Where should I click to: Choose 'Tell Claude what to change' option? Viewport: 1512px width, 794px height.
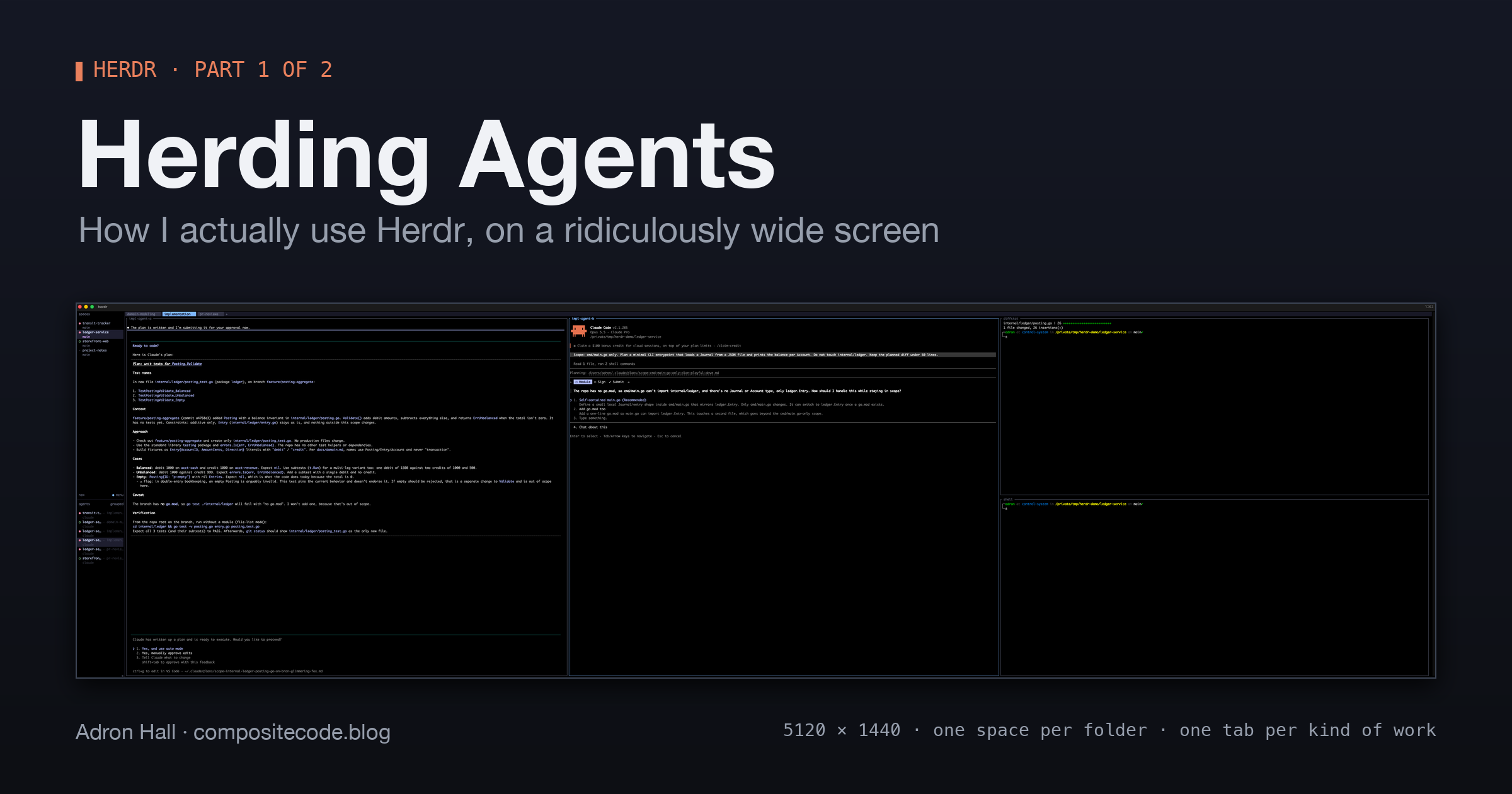click(x=163, y=657)
